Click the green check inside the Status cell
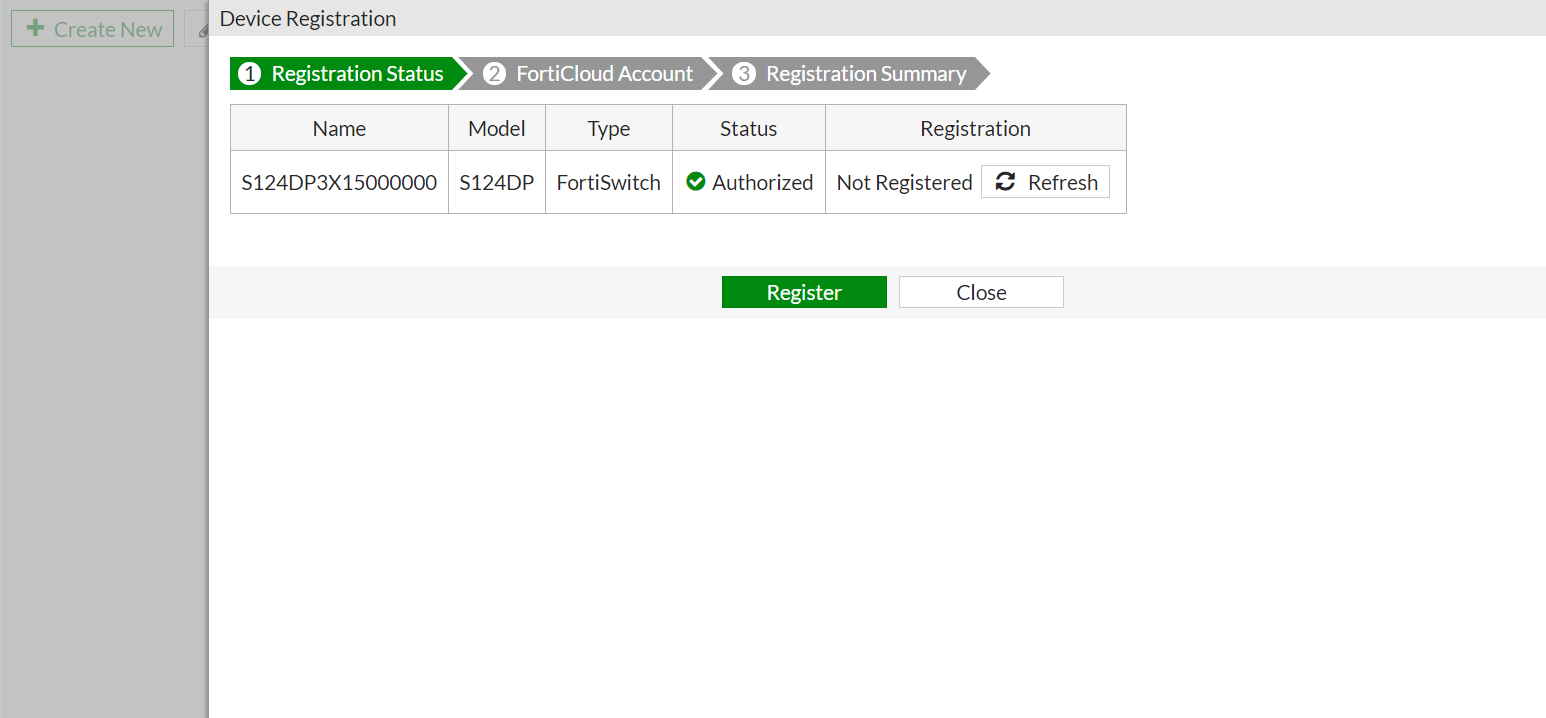Screen dimensions: 1546x718 (x=697, y=182)
